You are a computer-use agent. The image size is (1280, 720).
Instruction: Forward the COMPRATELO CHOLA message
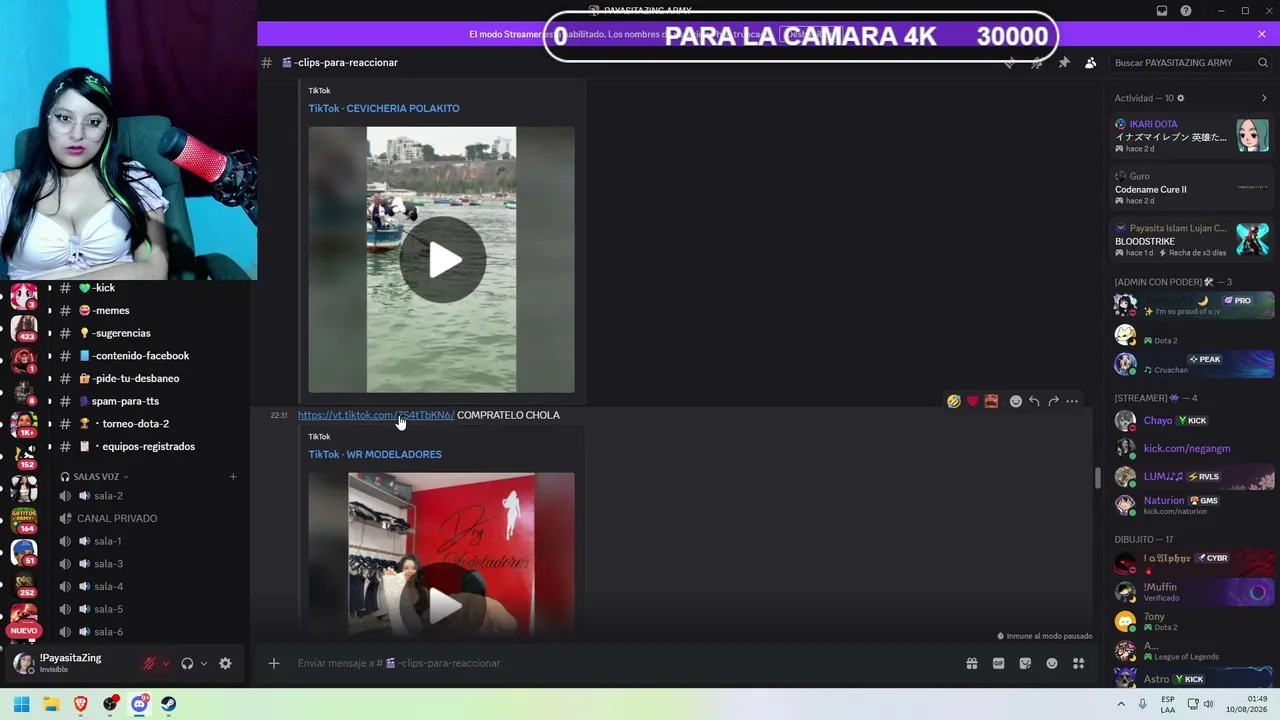(x=1053, y=401)
